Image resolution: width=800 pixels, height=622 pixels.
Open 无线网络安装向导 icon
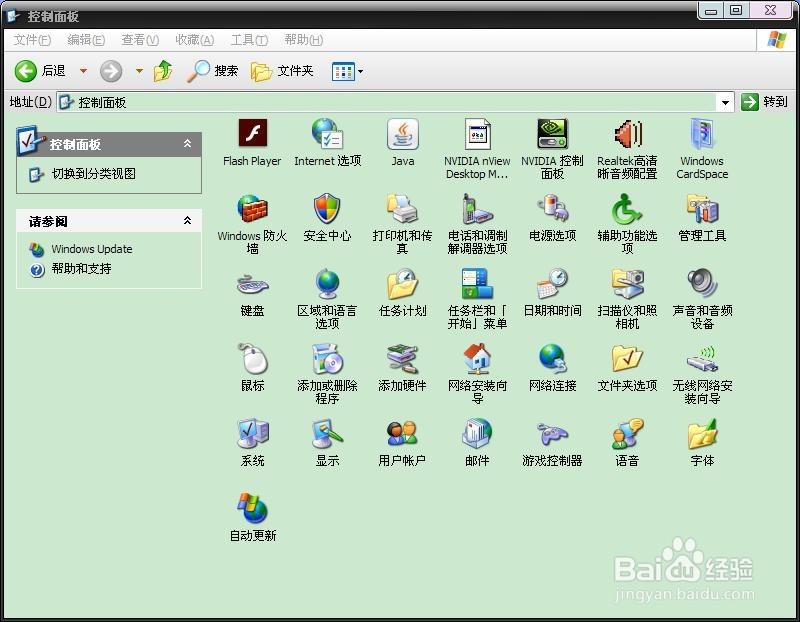pos(703,359)
